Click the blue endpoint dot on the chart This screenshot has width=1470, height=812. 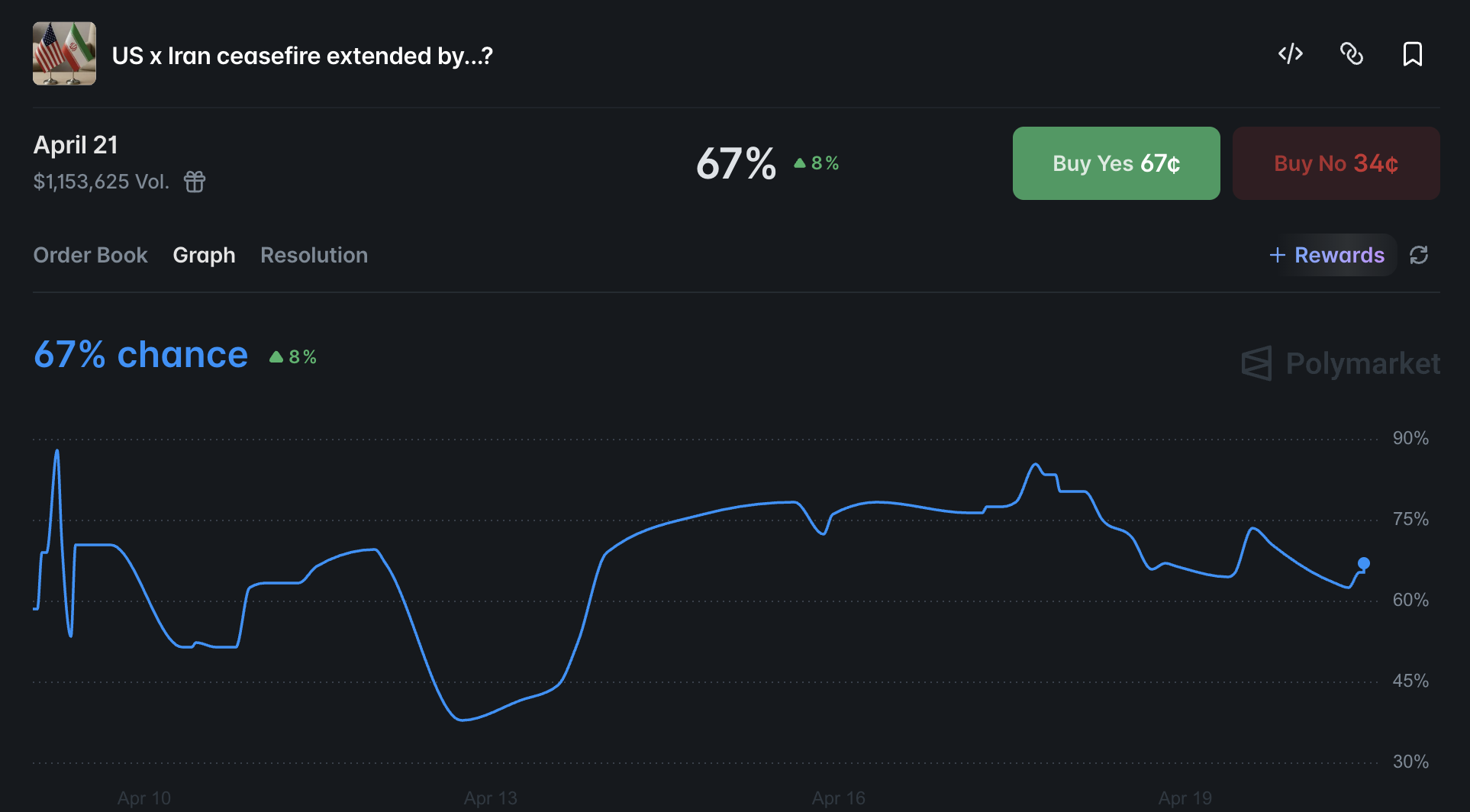pyautogui.click(x=1363, y=563)
